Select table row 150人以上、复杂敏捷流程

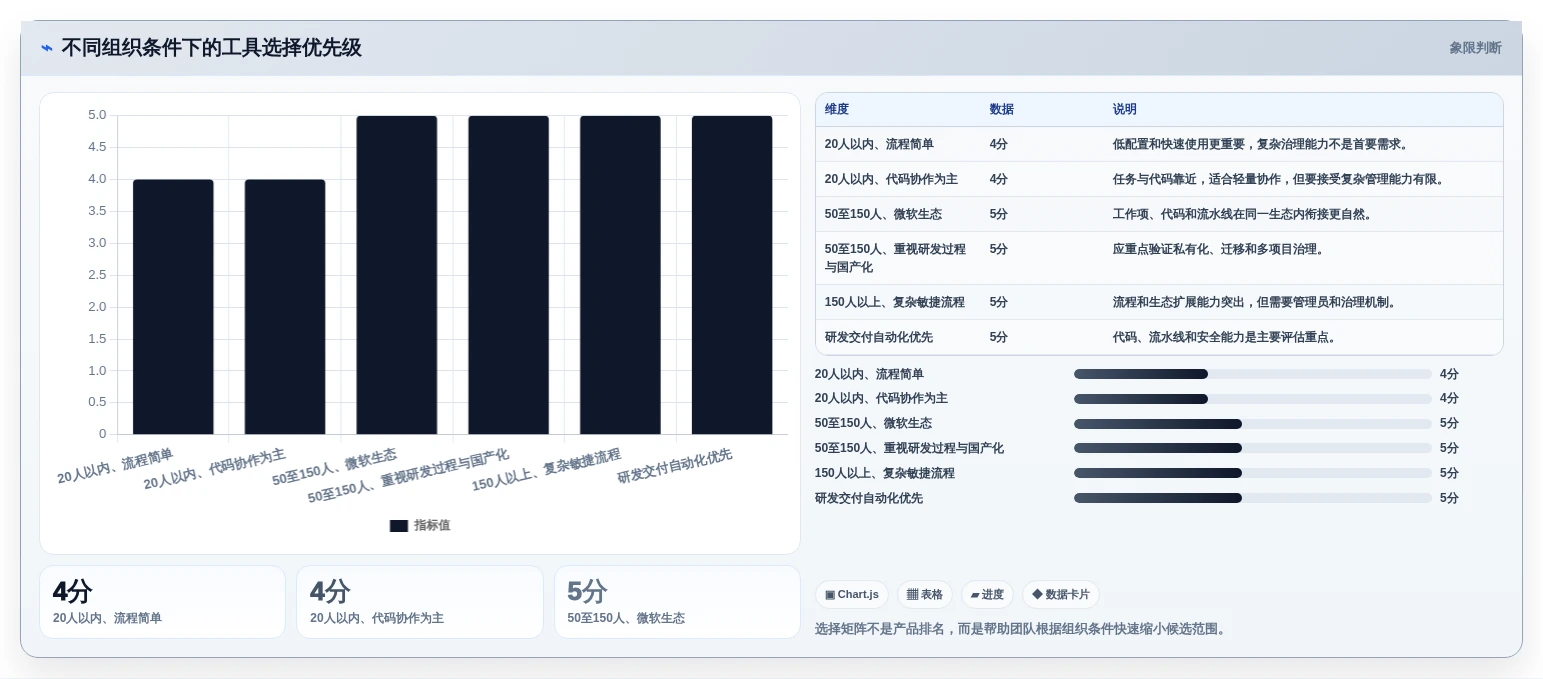click(1159, 302)
